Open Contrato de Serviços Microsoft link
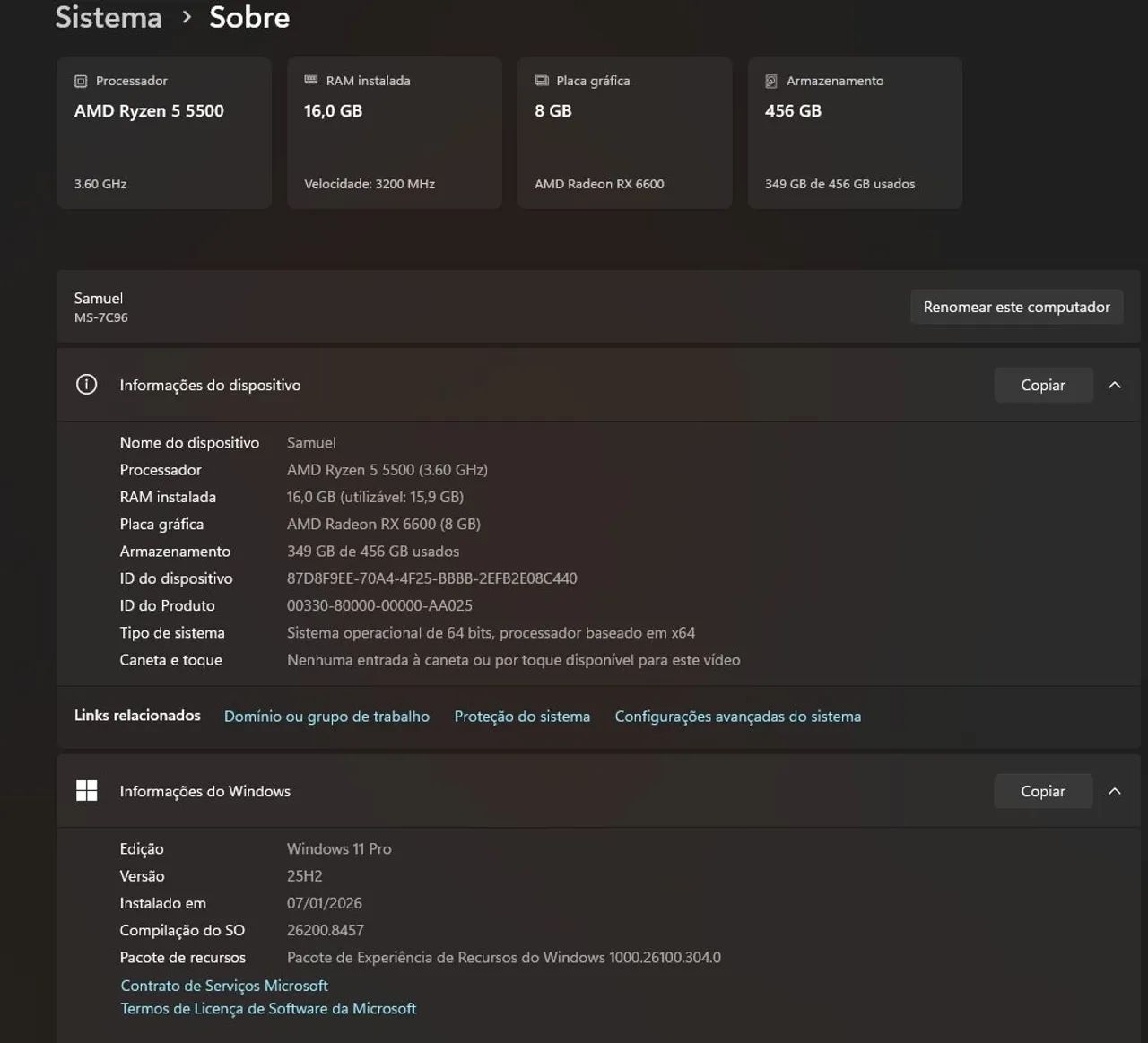This screenshot has width=1148, height=1043. point(224,986)
